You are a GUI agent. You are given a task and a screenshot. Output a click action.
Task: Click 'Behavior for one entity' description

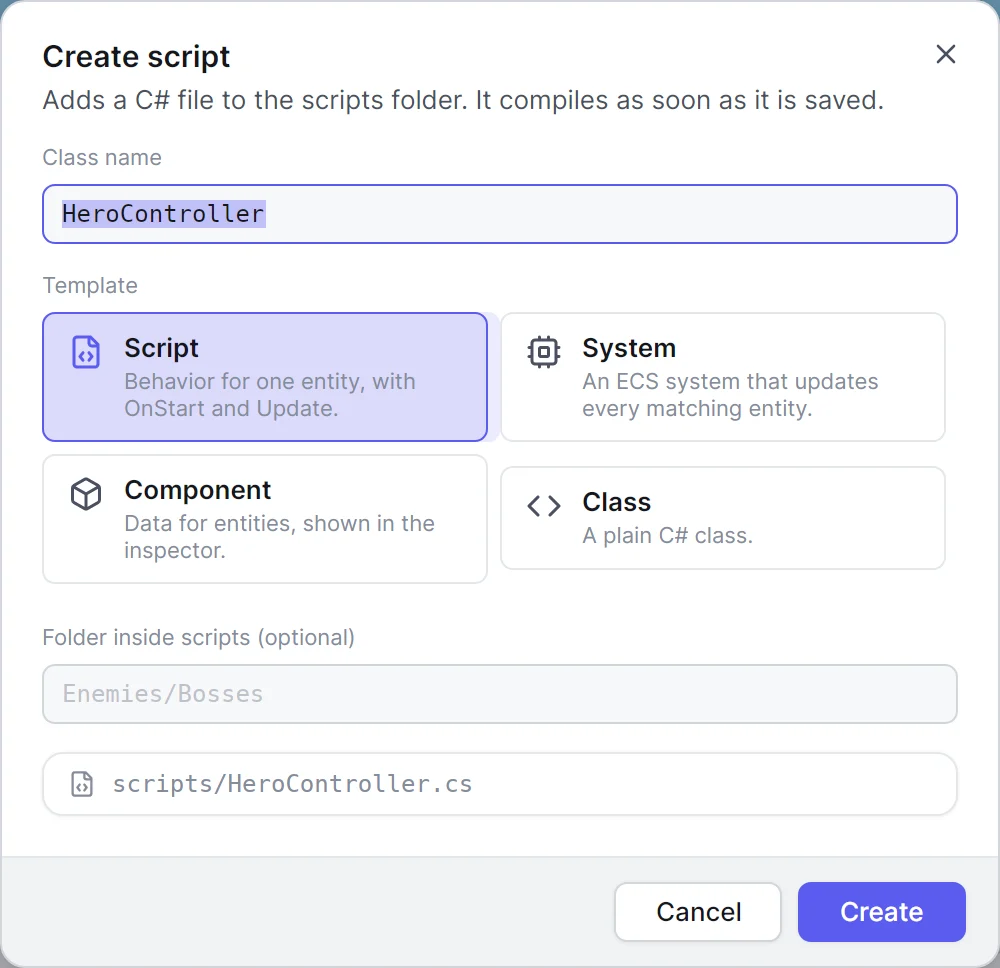270,395
